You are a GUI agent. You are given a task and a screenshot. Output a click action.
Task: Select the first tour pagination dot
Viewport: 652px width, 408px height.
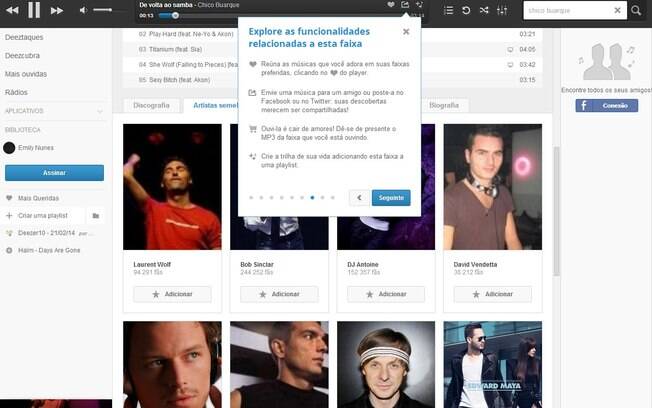tap(251, 198)
